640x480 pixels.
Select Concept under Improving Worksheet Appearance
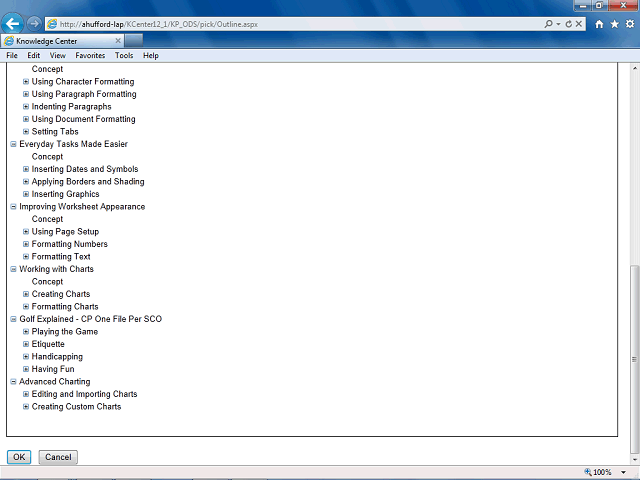pyautogui.click(x=47, y=219)
